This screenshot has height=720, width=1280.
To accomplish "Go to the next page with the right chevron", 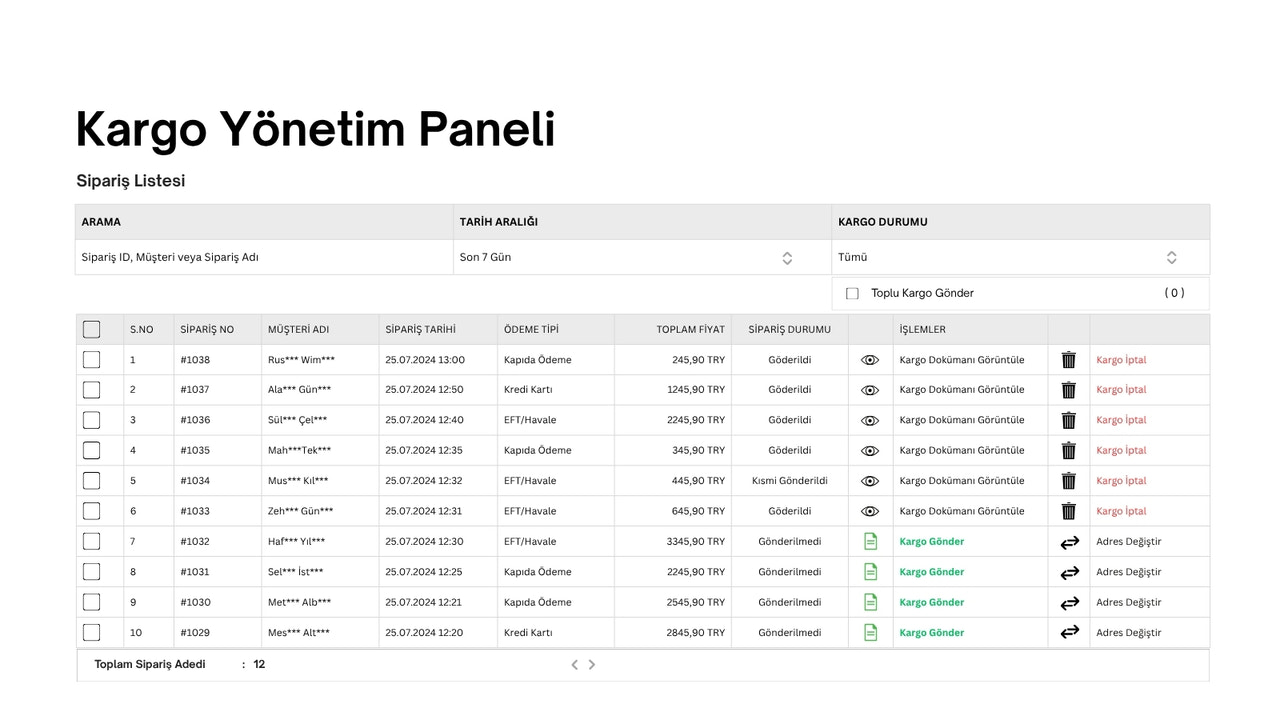I will coord(592,664).
